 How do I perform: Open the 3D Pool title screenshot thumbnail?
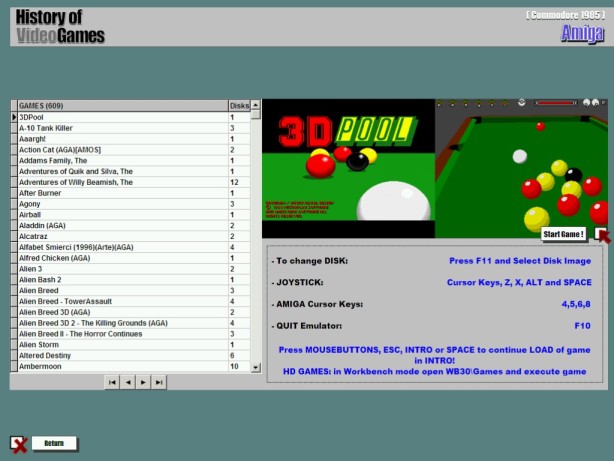click(x=348, y=168)
